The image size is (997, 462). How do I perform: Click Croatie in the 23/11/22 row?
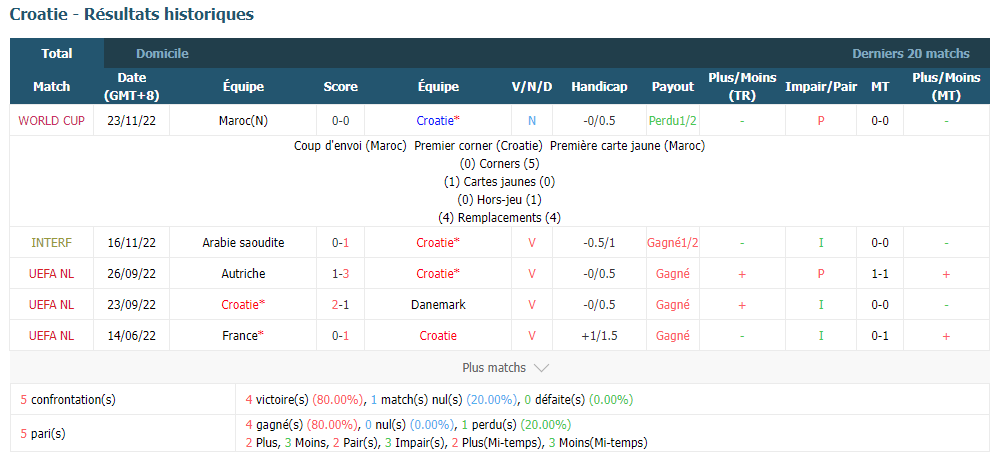tap(438, 121)
